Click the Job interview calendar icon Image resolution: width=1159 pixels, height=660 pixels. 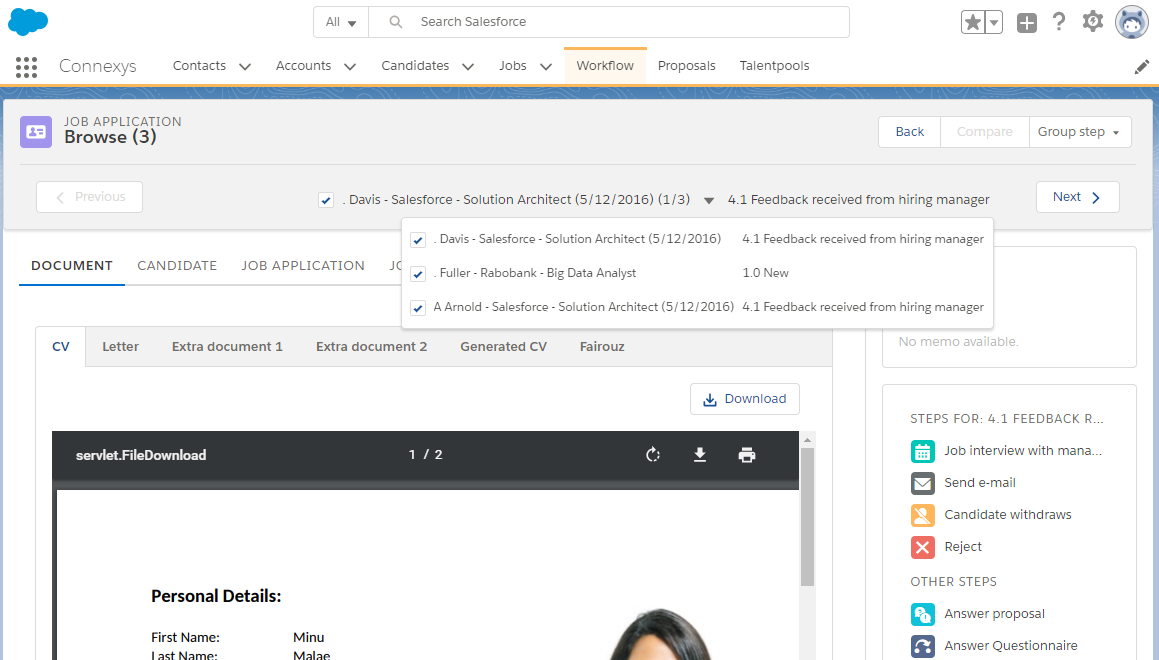tap(922, 451)
